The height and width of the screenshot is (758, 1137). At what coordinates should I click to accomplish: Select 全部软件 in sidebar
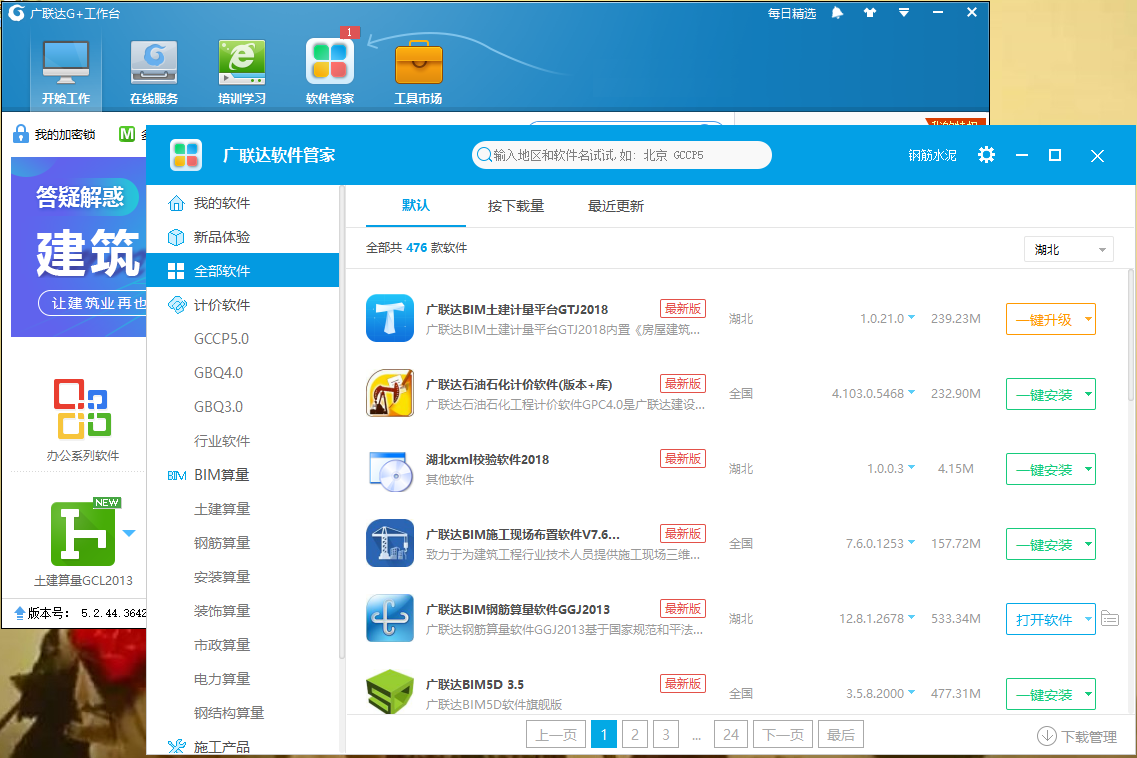tap(243, 271)
